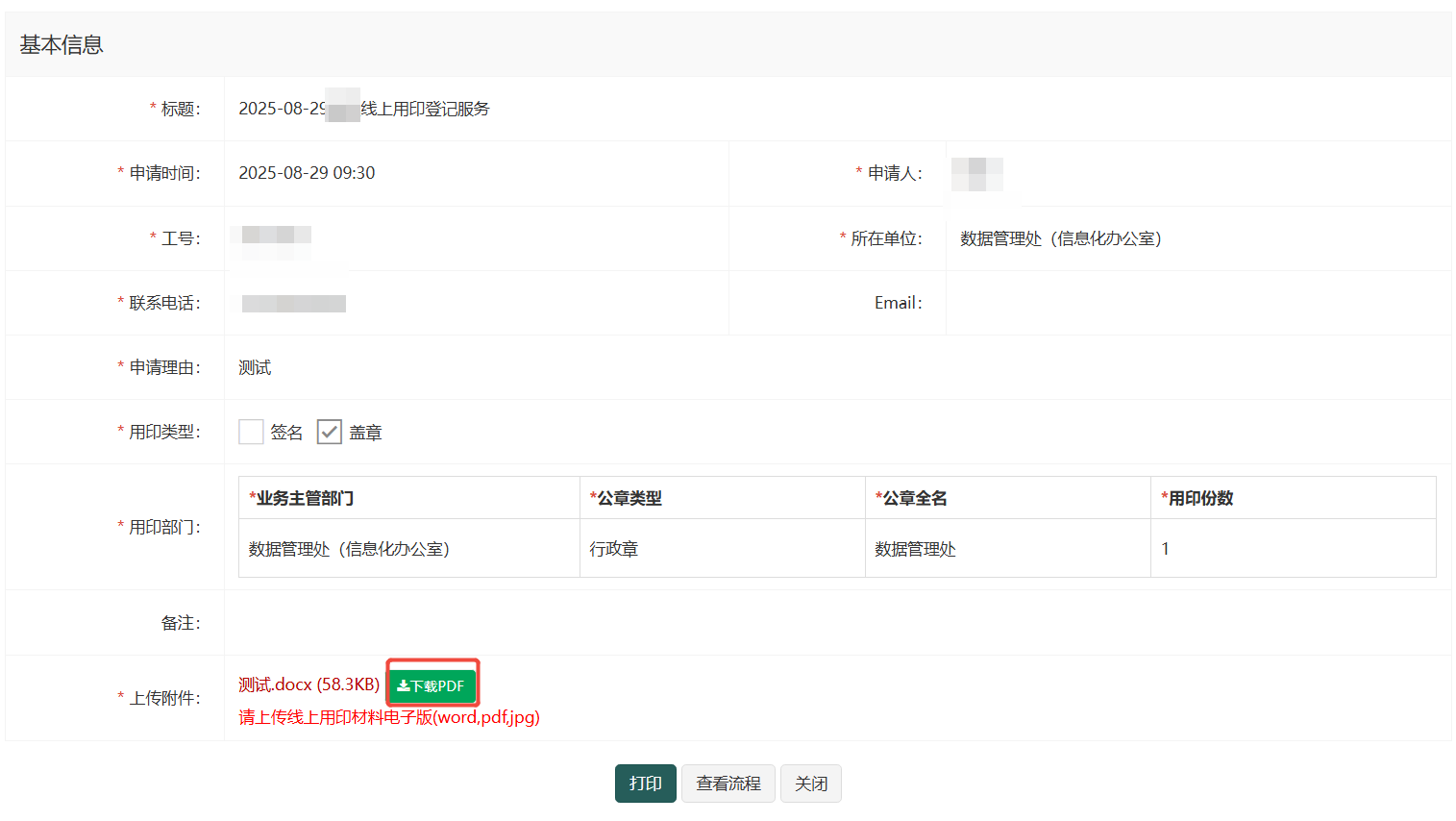
Task: Click the 基本信息 section header
Action: pos(62,45)
